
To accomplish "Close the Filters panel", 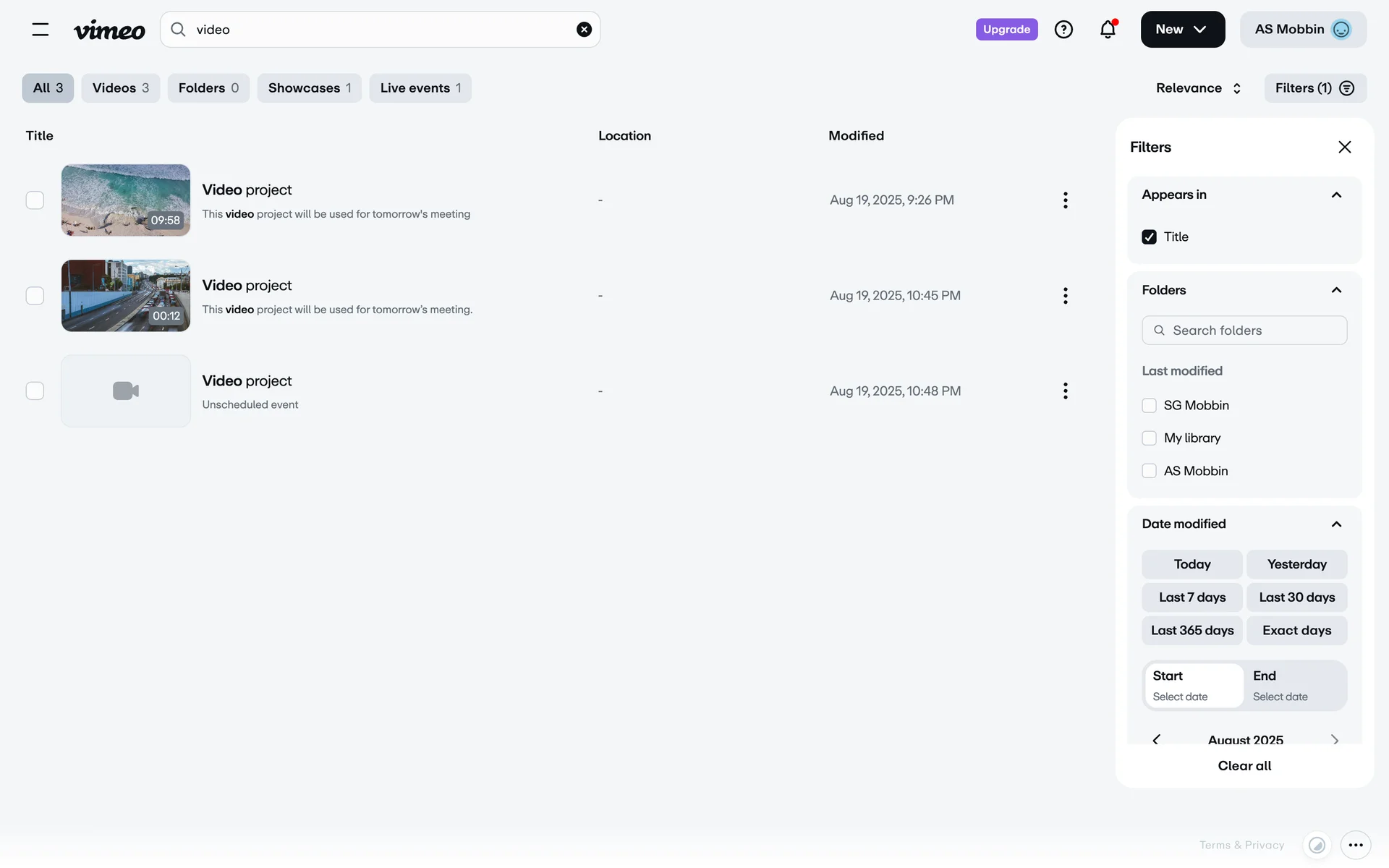I will coord(1344,147).
